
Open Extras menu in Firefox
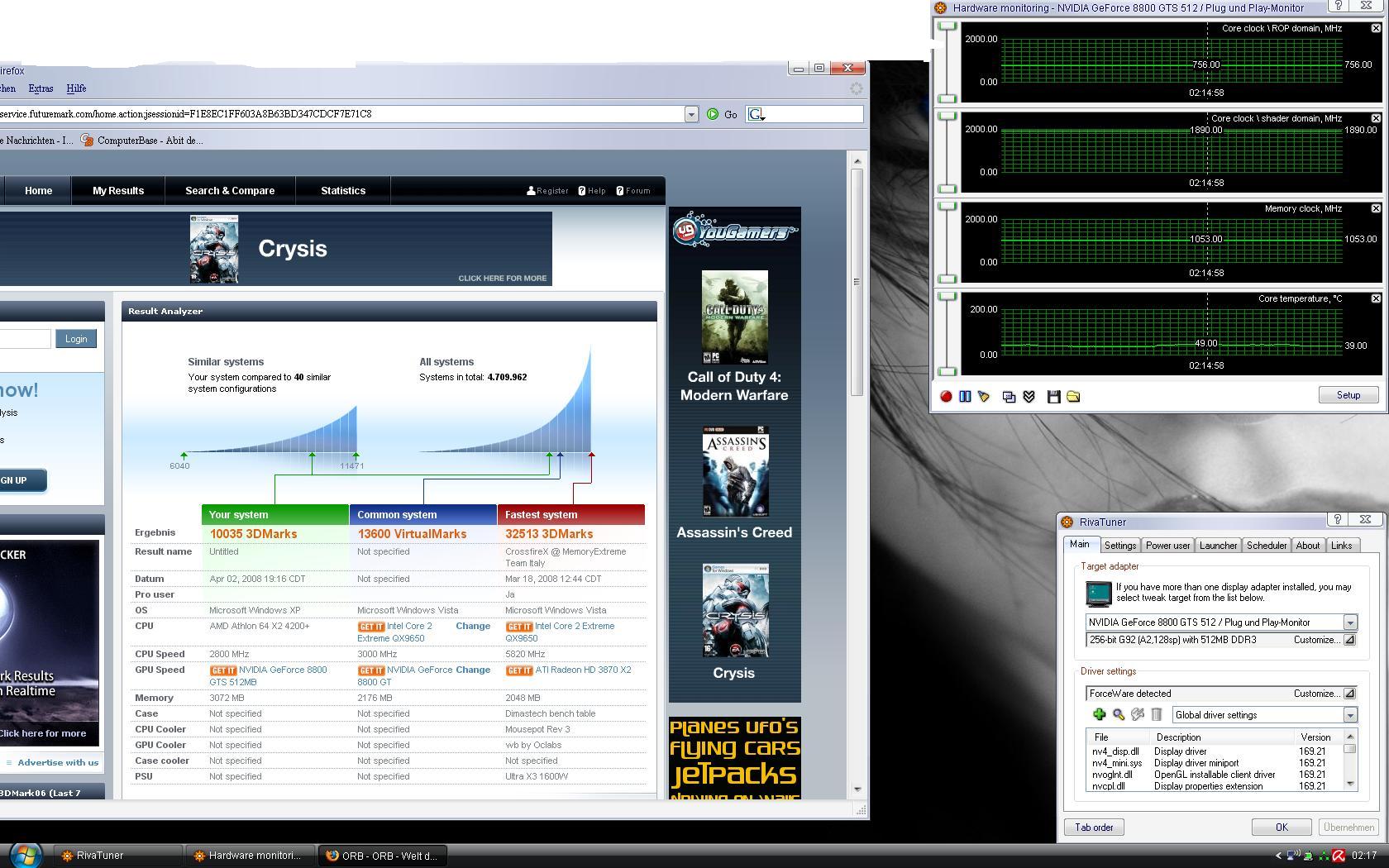(x=41, y=88)
